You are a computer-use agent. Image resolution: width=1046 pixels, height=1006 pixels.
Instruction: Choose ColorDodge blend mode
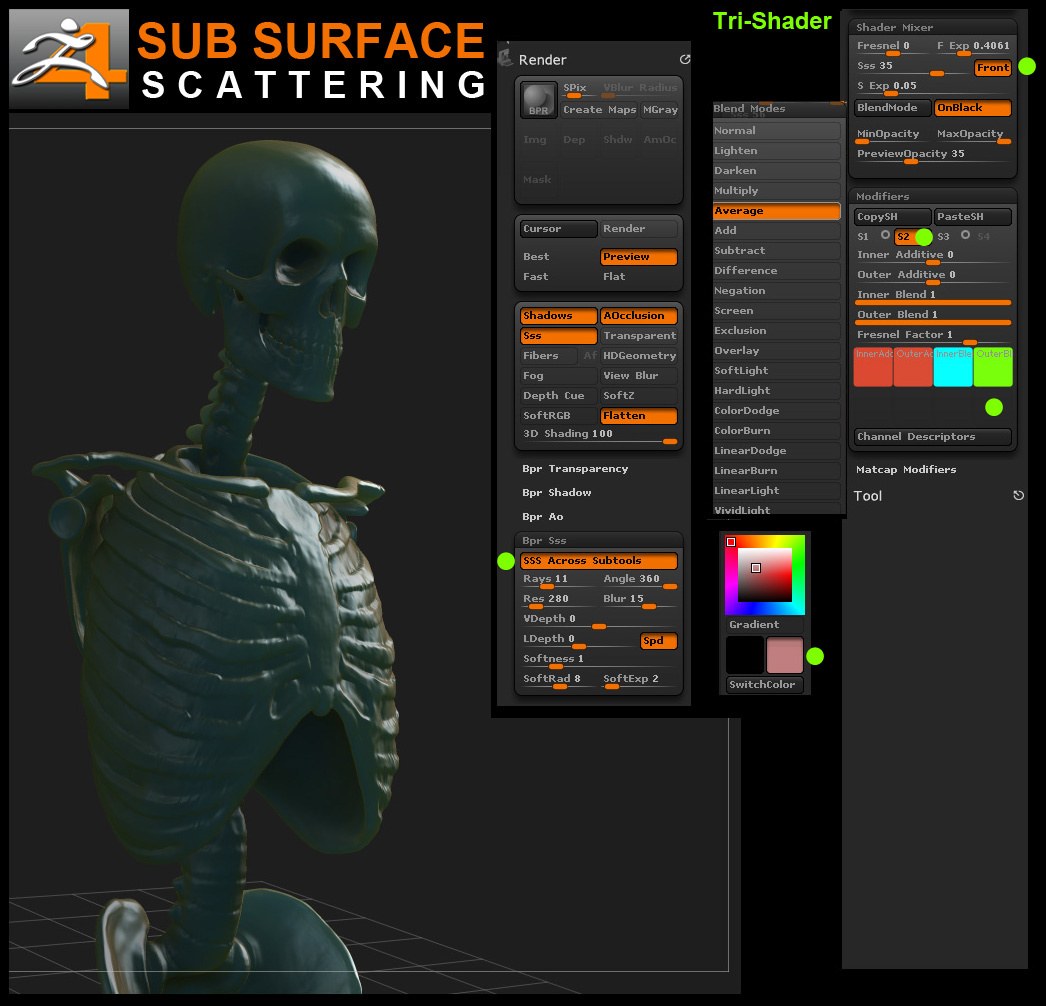[776, 411]
